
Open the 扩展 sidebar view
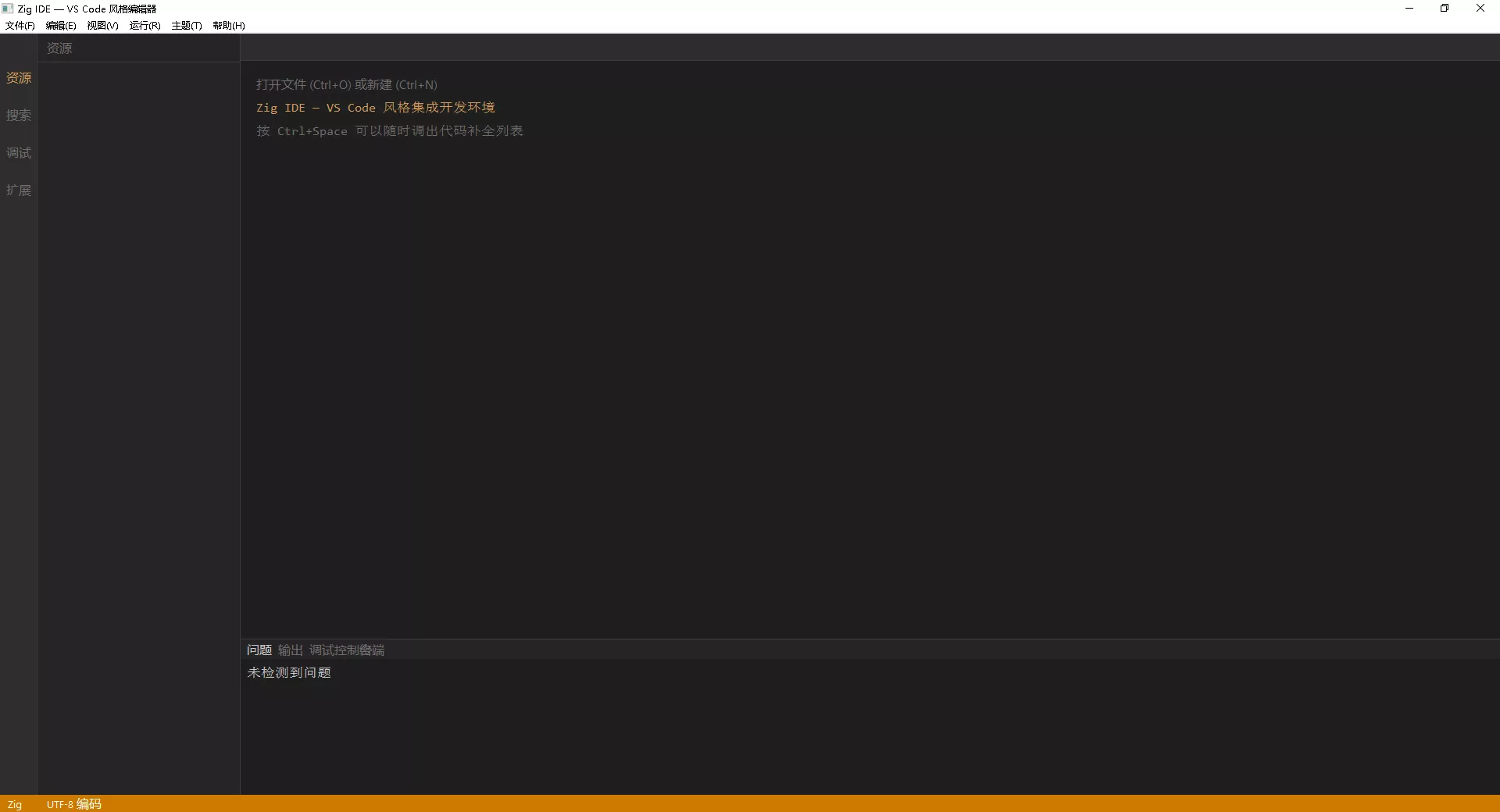click(x=19, y=191)
